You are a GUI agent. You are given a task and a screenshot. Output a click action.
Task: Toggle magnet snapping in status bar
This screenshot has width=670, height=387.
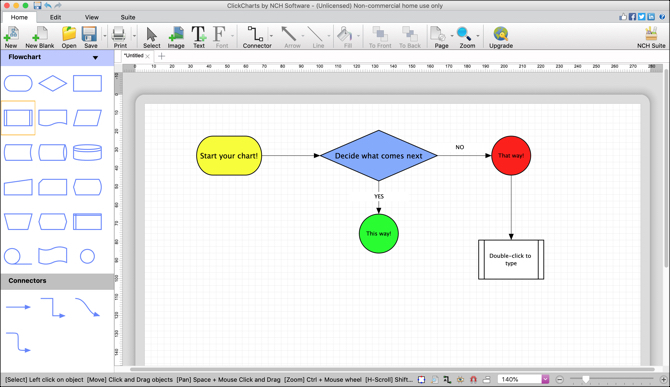[x=473, y=379]
